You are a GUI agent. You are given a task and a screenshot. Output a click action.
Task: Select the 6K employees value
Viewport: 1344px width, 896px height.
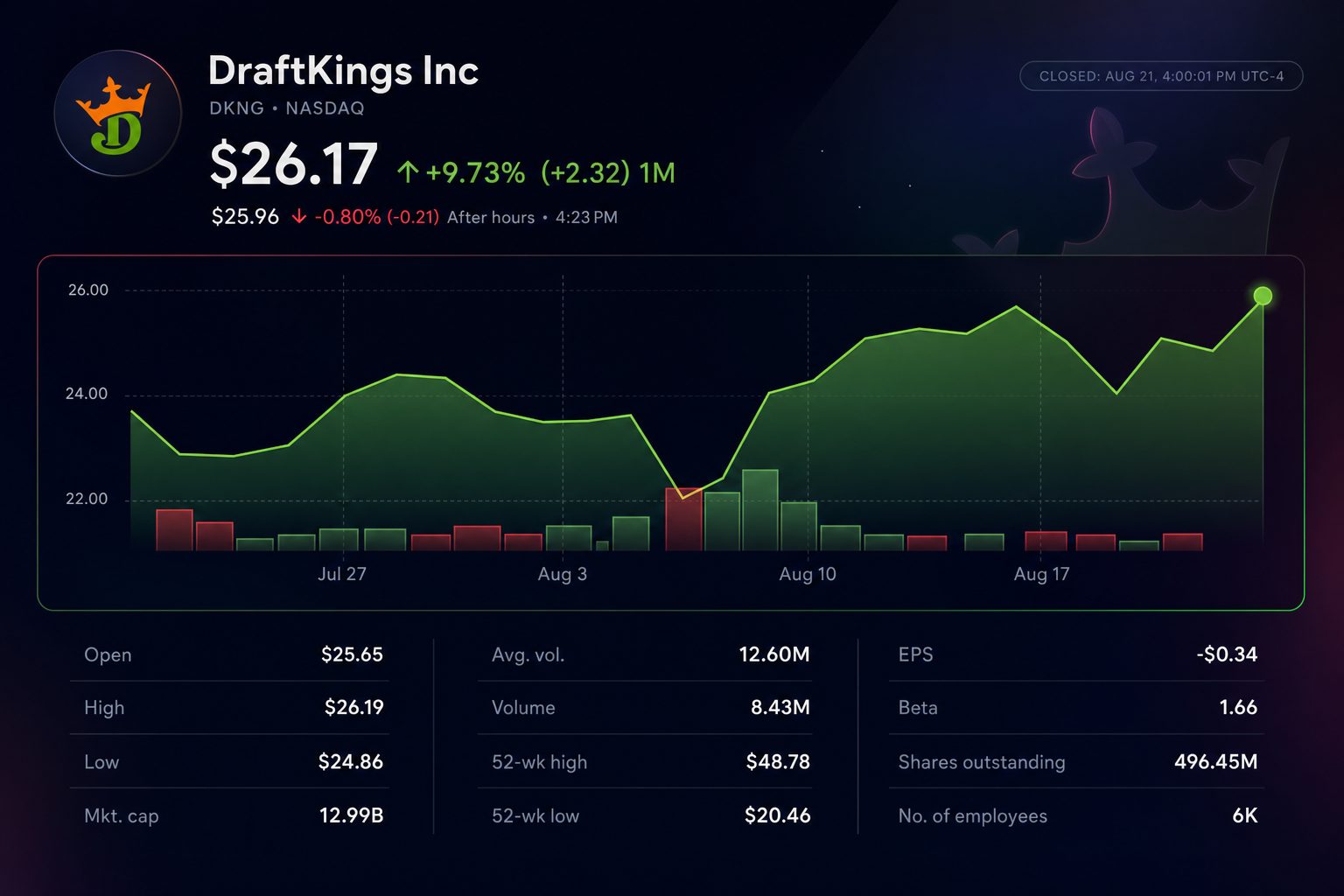tap(1245, 815)
